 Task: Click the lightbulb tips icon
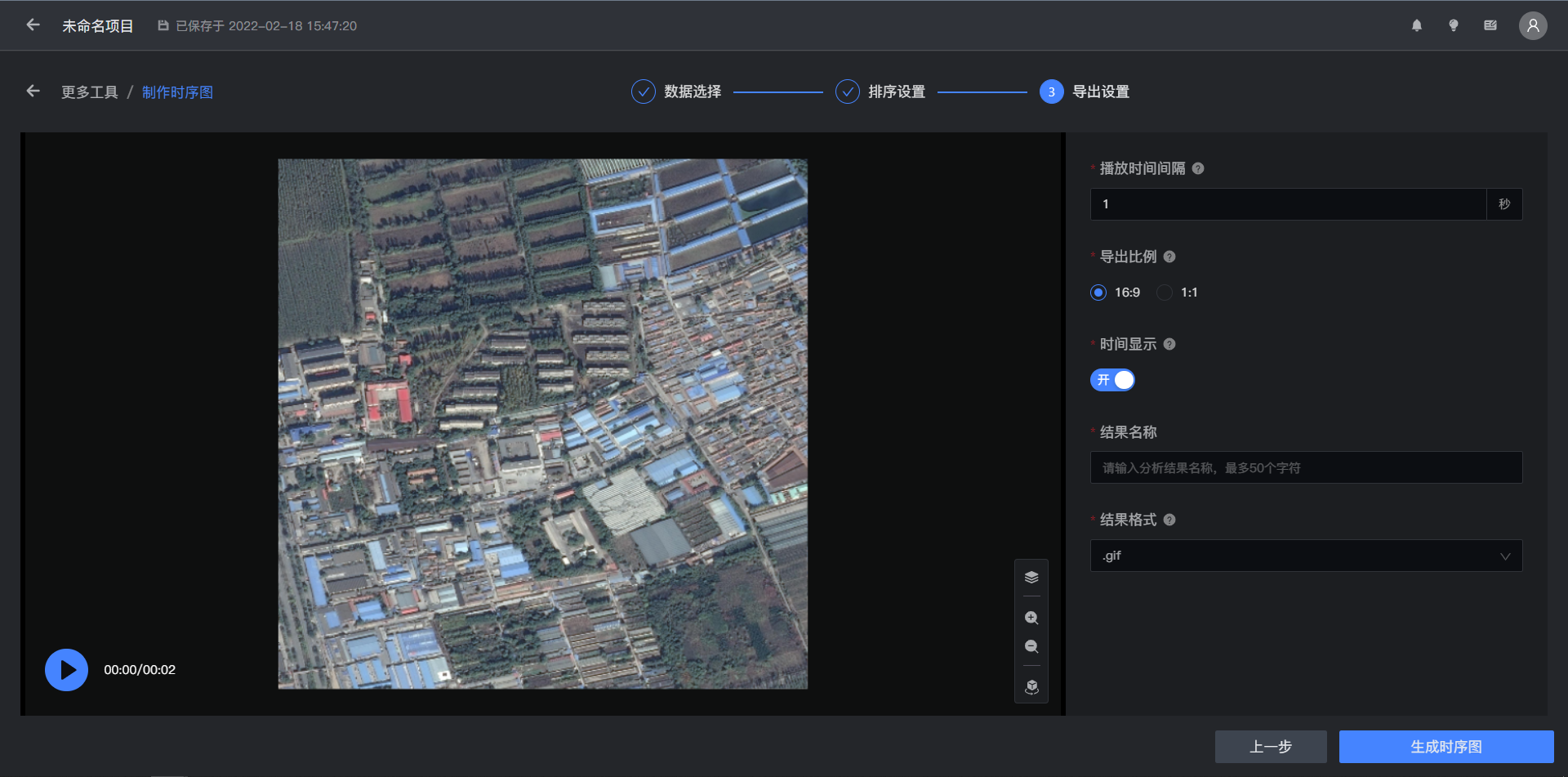(x=1454, y=25)
